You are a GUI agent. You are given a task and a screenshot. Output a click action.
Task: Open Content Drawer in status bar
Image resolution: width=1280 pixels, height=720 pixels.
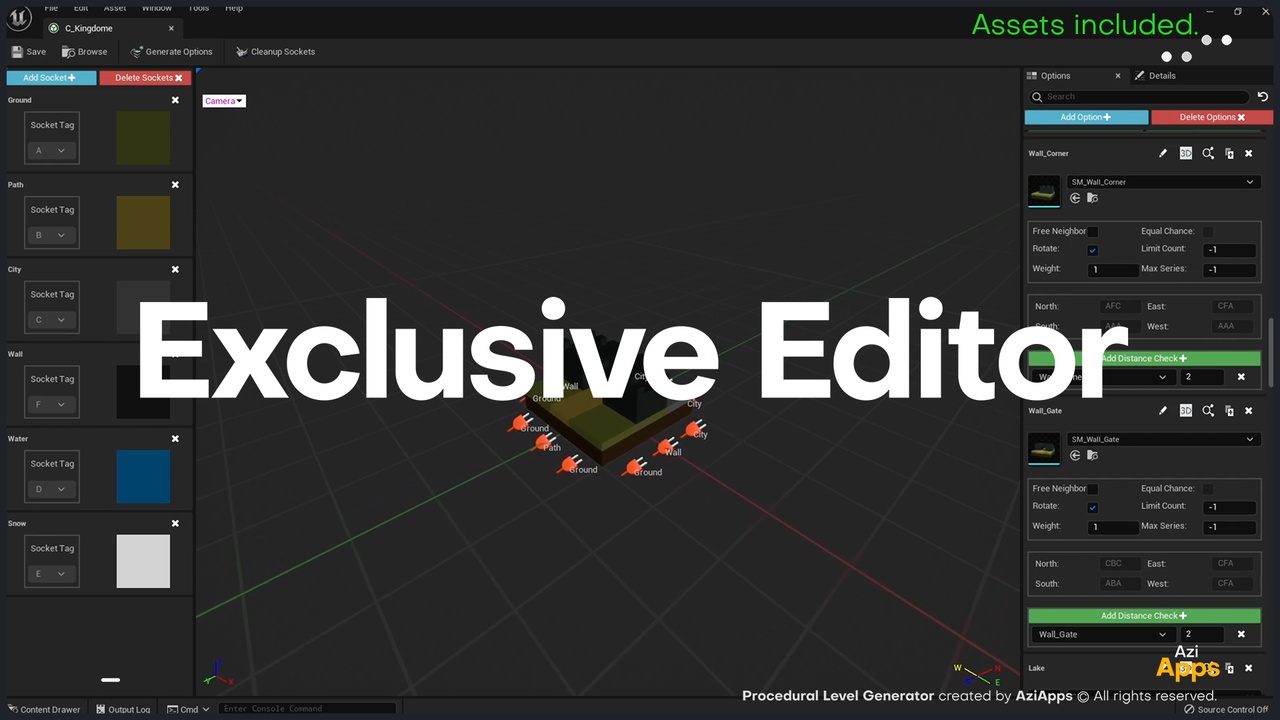pos(45,710)
